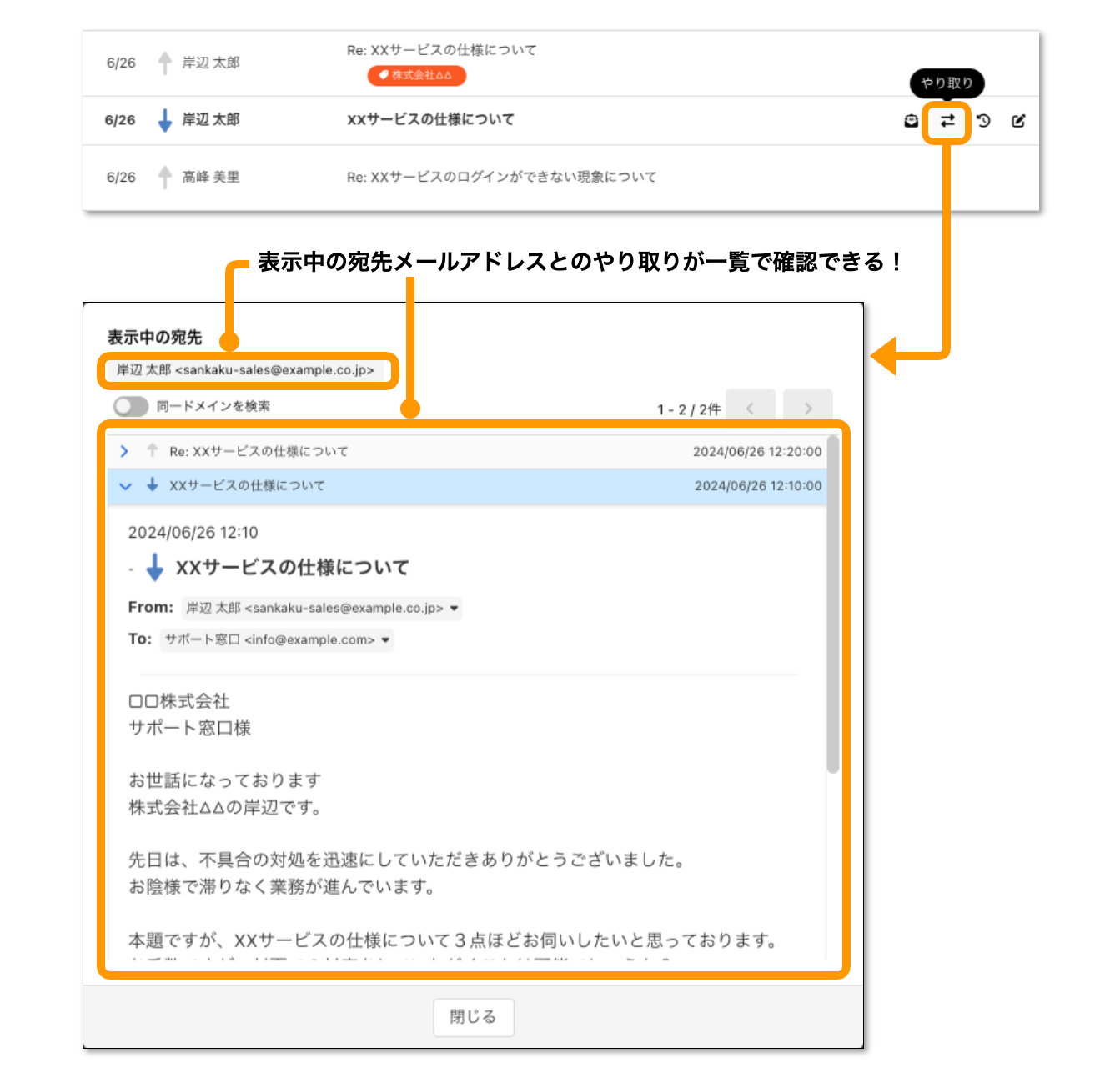Screen dimensions: 1120x1083
Task: Open From address dropdown for 岸辺 太郎
Action: pos(454,609)
